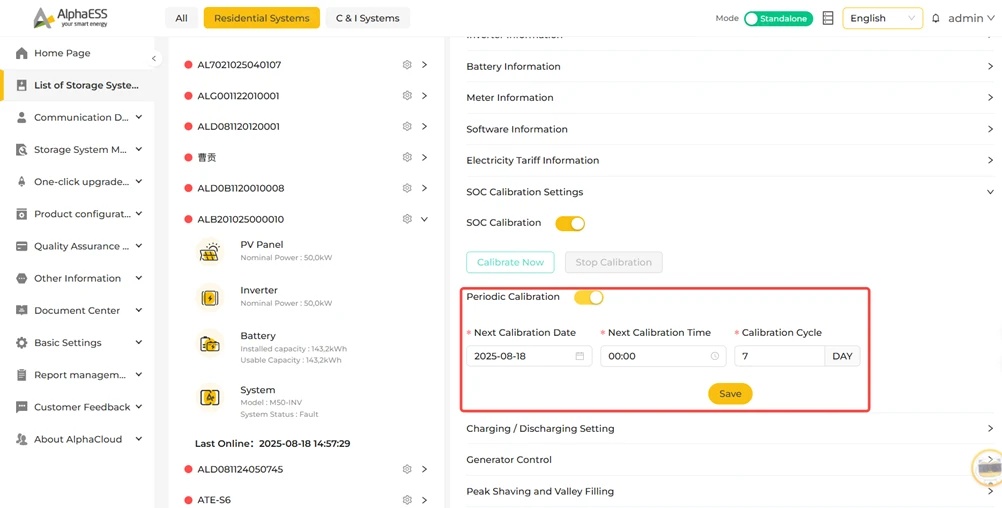Screen dimensions: 1002x508
Task: Save the periodic calibration settings
Action: coord(730,394)
